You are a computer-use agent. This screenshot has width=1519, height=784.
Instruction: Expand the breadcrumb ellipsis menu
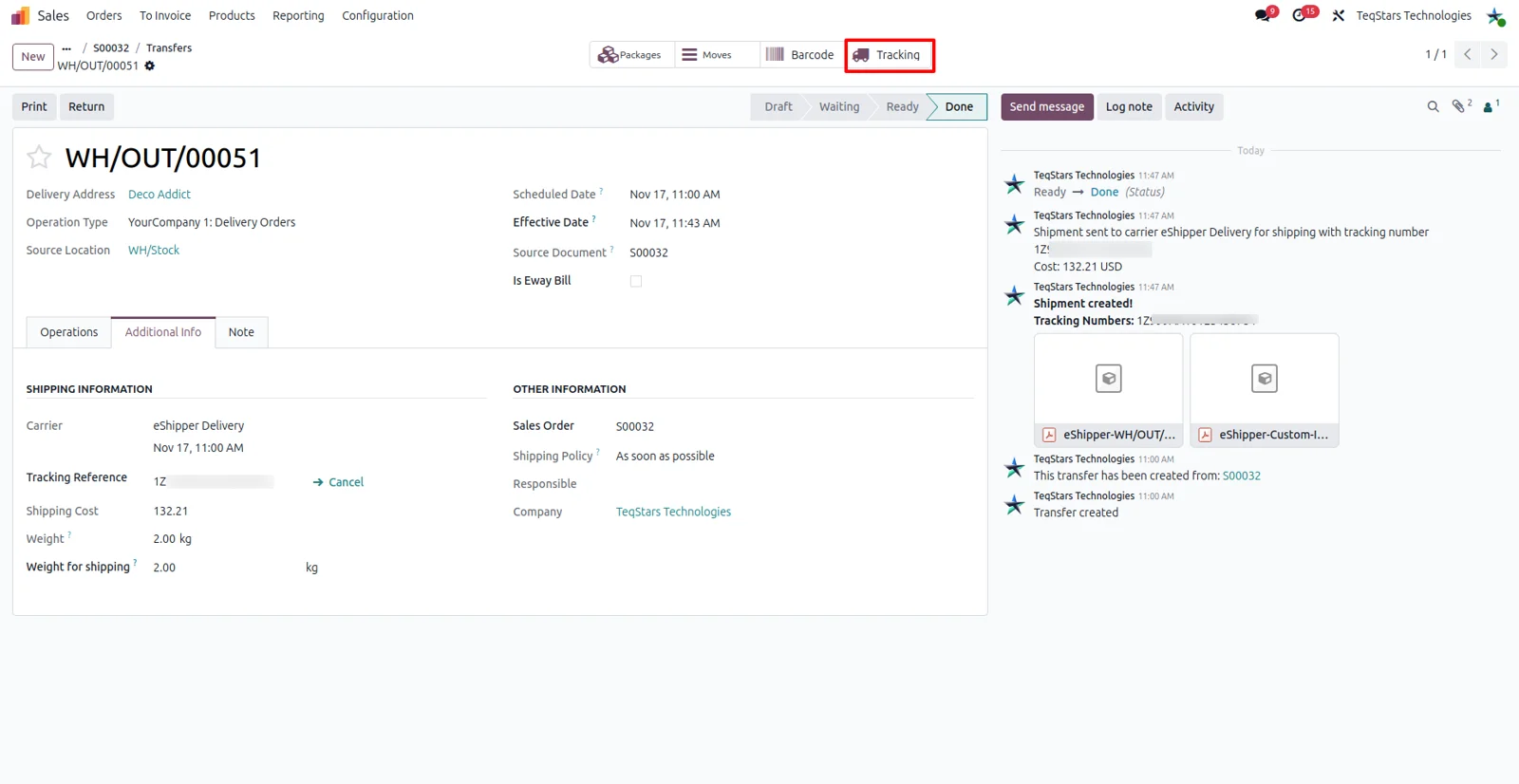point(66,47)
